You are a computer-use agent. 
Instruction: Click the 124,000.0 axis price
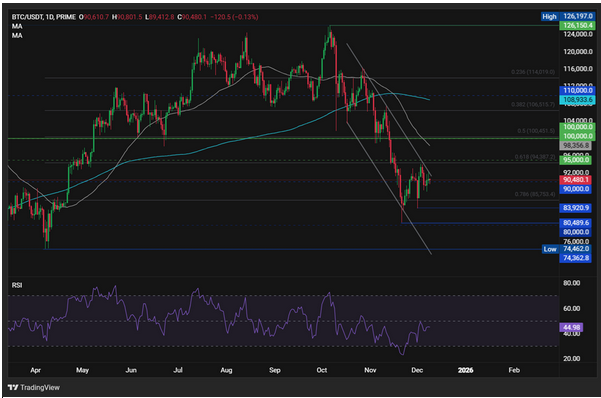click(x=578, y=34)
